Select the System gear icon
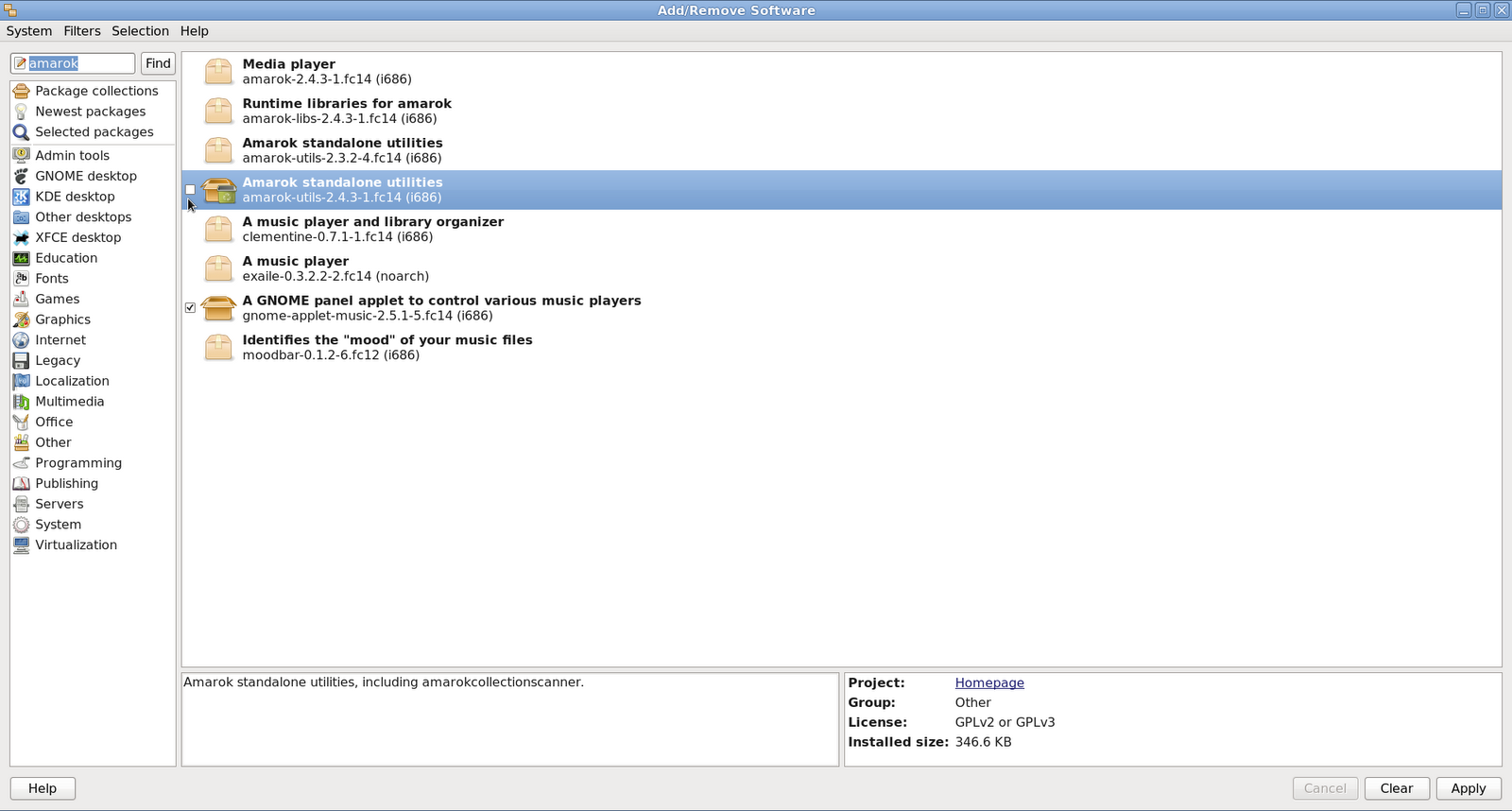Image resolution: width=1512 pixels, height=811 pixels. click(21, 524)
